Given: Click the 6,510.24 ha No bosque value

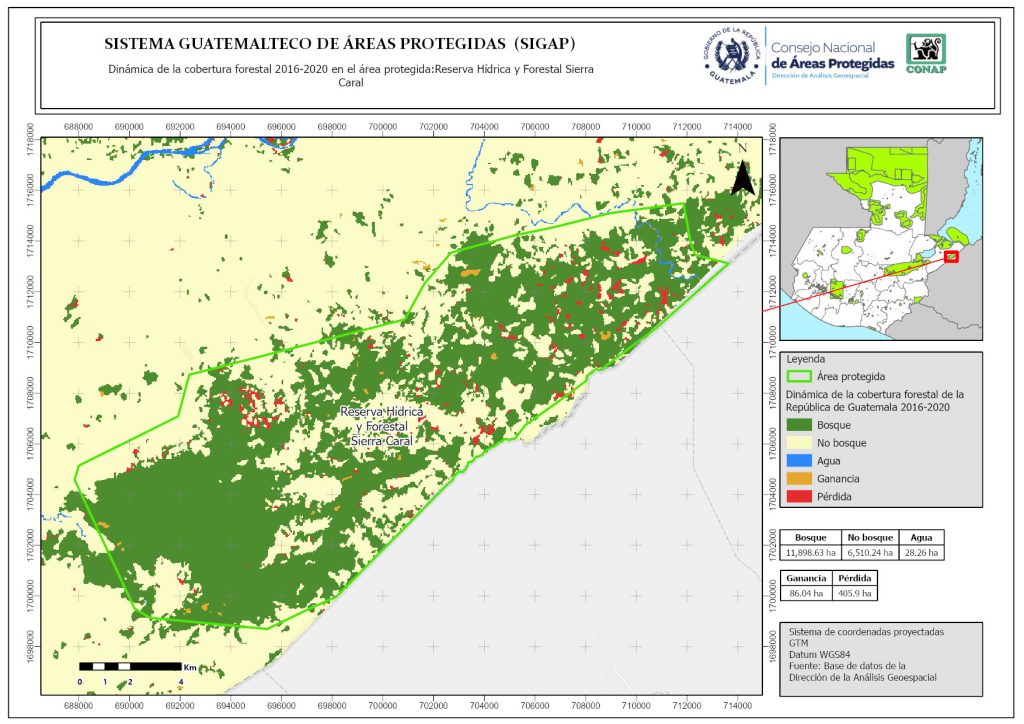Looking at the screenshot, I should tap(868, 552).
